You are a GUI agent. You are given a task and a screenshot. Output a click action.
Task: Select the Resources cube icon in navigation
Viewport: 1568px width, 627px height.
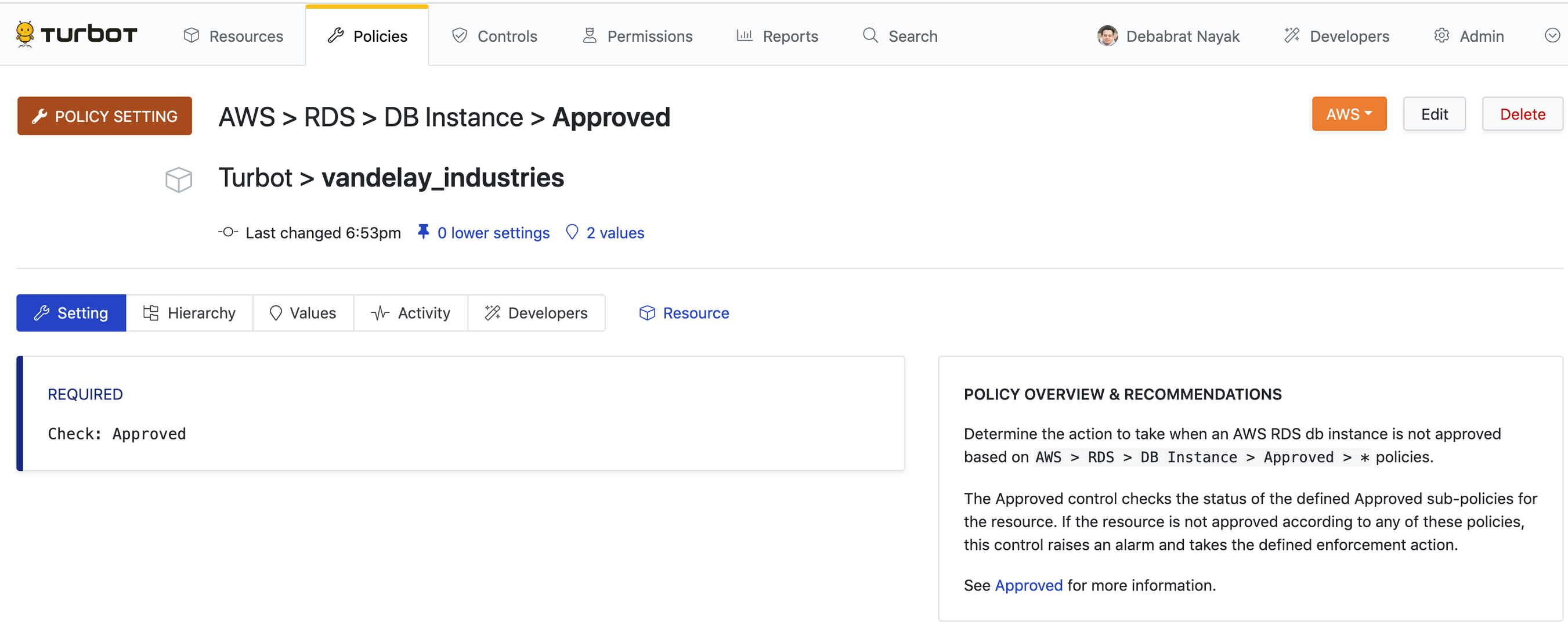click(192, 35)
